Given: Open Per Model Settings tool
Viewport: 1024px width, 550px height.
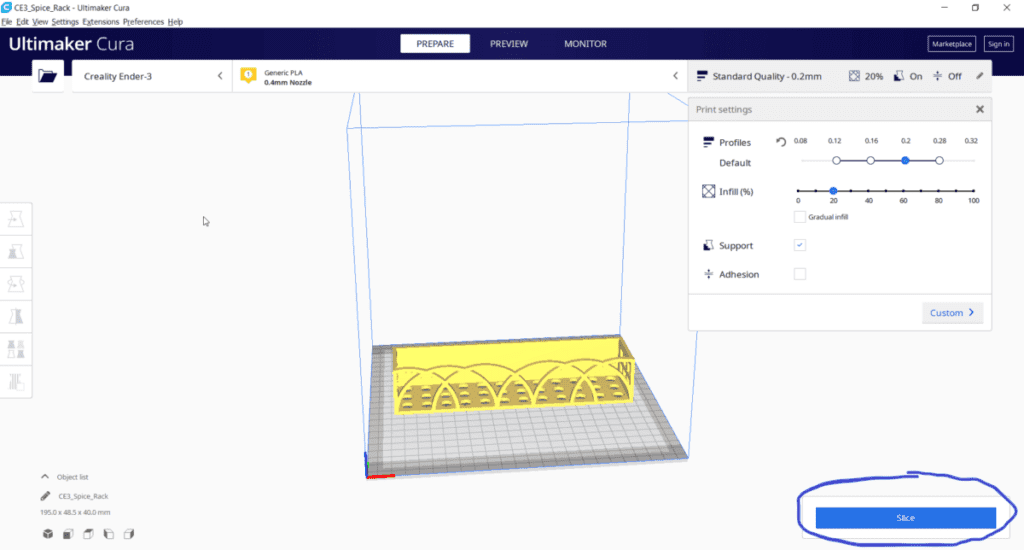Looking at the screenshot, I should point(16,349).
